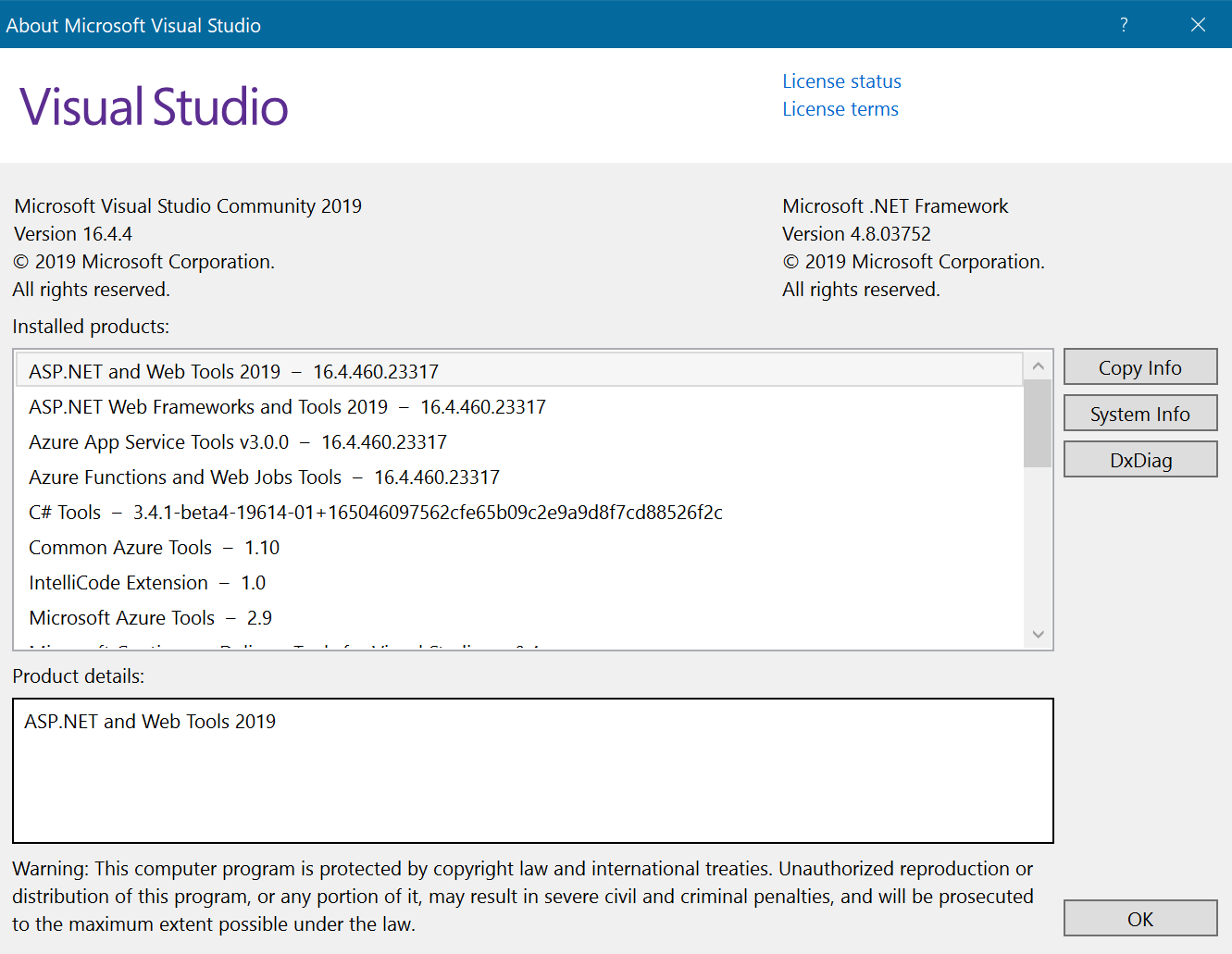The width and height of the screenshot is (1232, 954).
Task: Select IntelliCode Extension 1.0 row
Action: click(x=519, y=582)
